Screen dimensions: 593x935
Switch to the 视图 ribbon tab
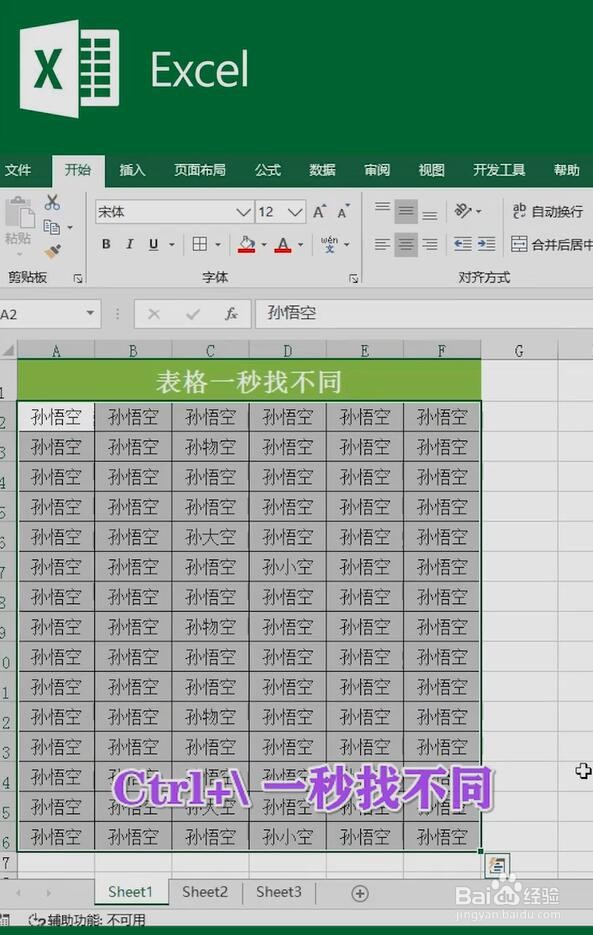431,171
